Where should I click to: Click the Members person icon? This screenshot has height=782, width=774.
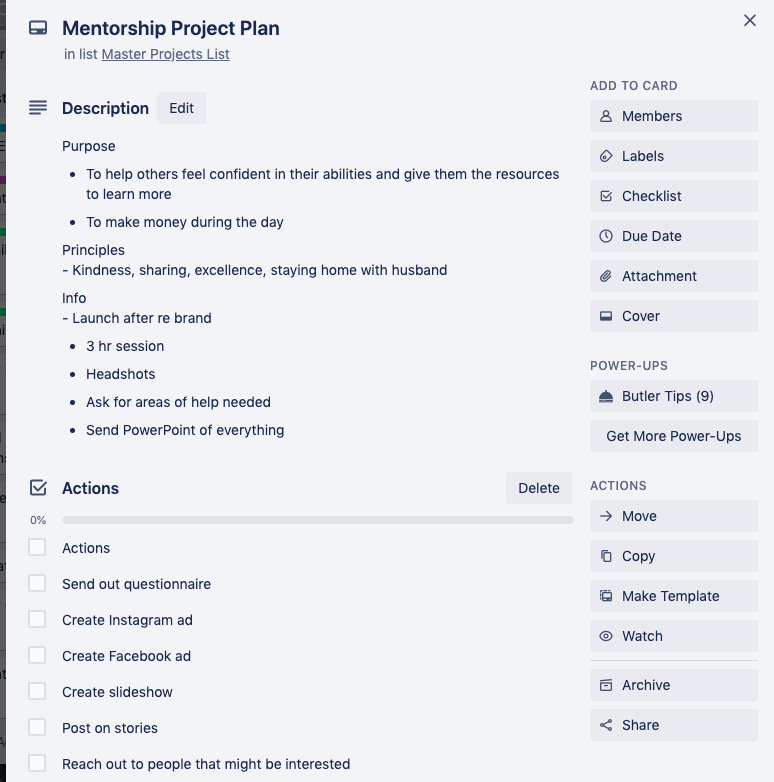(x=606, y=116)
